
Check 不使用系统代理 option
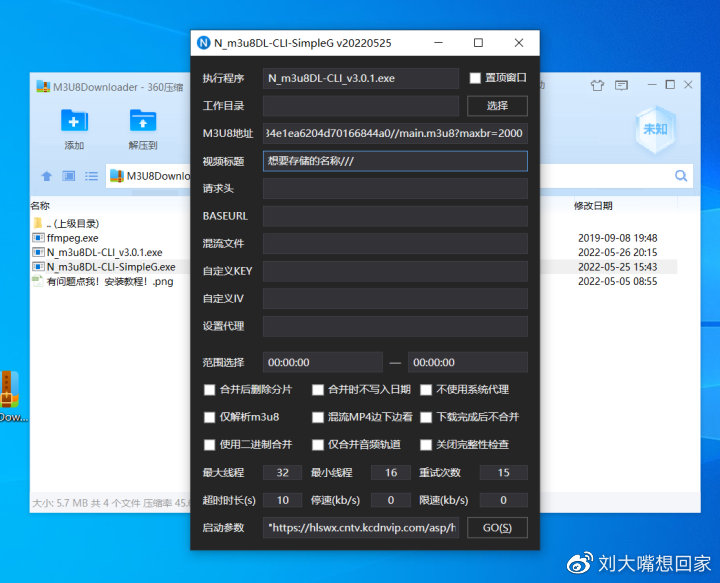point(426,390)
